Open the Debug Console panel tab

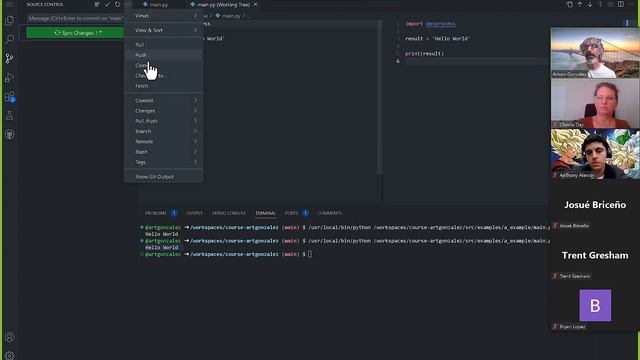[229, 213]
